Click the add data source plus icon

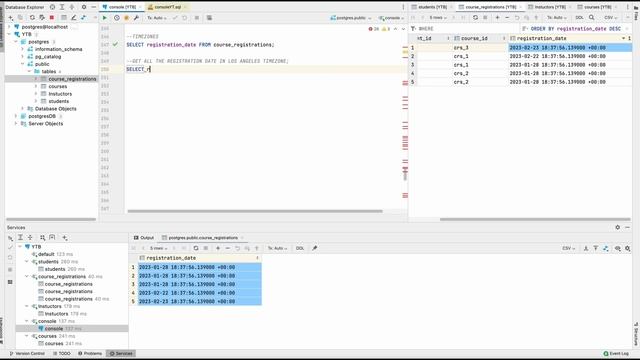[x=11, y=18]
